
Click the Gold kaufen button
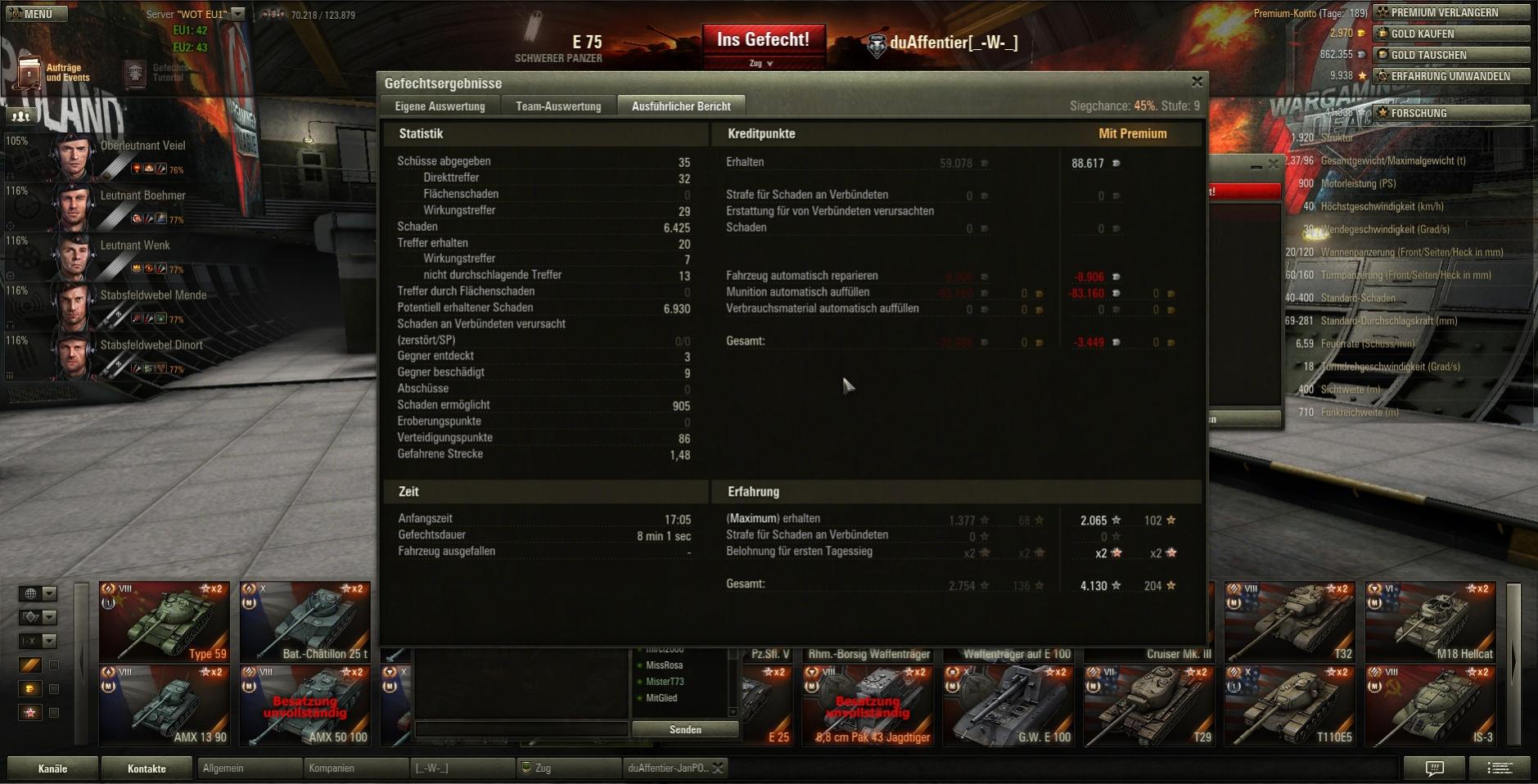click(x=1451, y=34)
